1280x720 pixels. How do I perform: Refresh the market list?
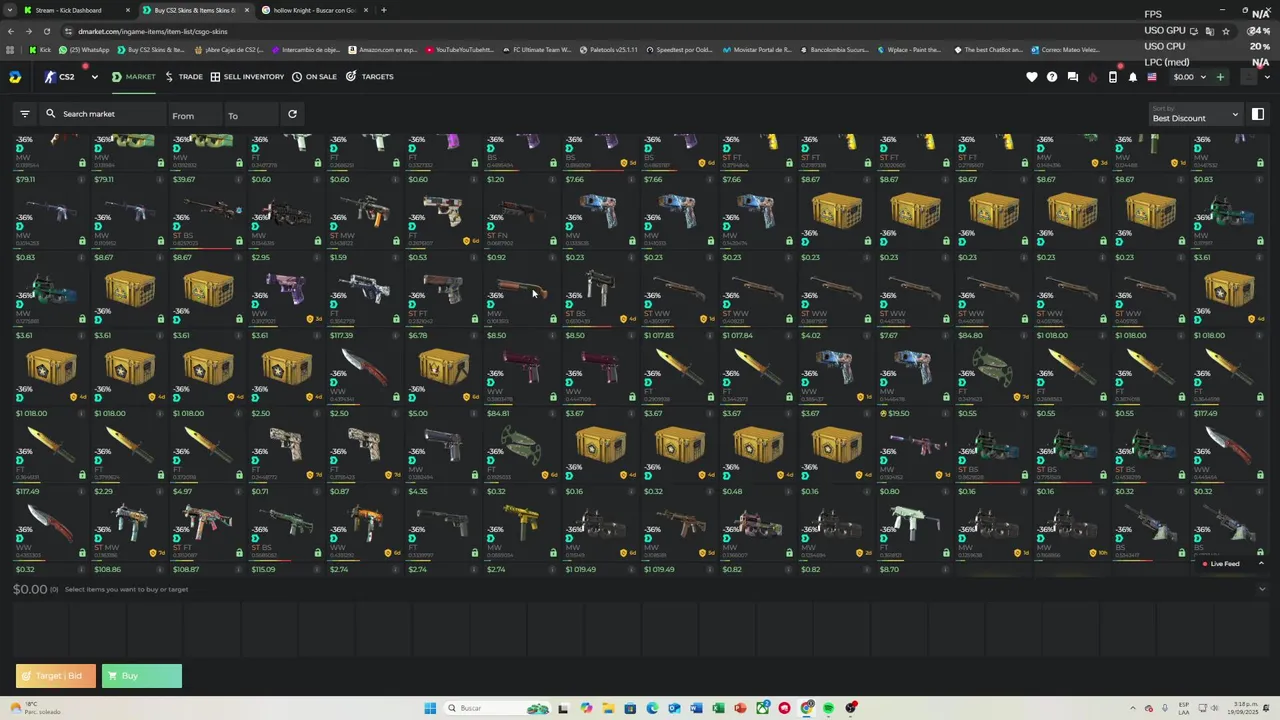pos(292,114)
